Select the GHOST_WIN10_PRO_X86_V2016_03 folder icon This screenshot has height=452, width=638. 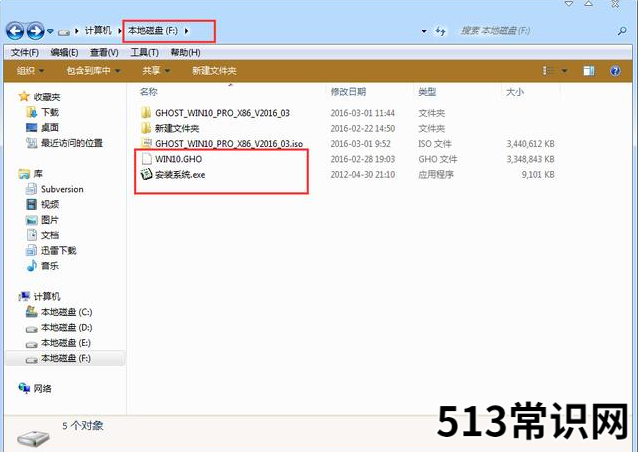point(146,113)
